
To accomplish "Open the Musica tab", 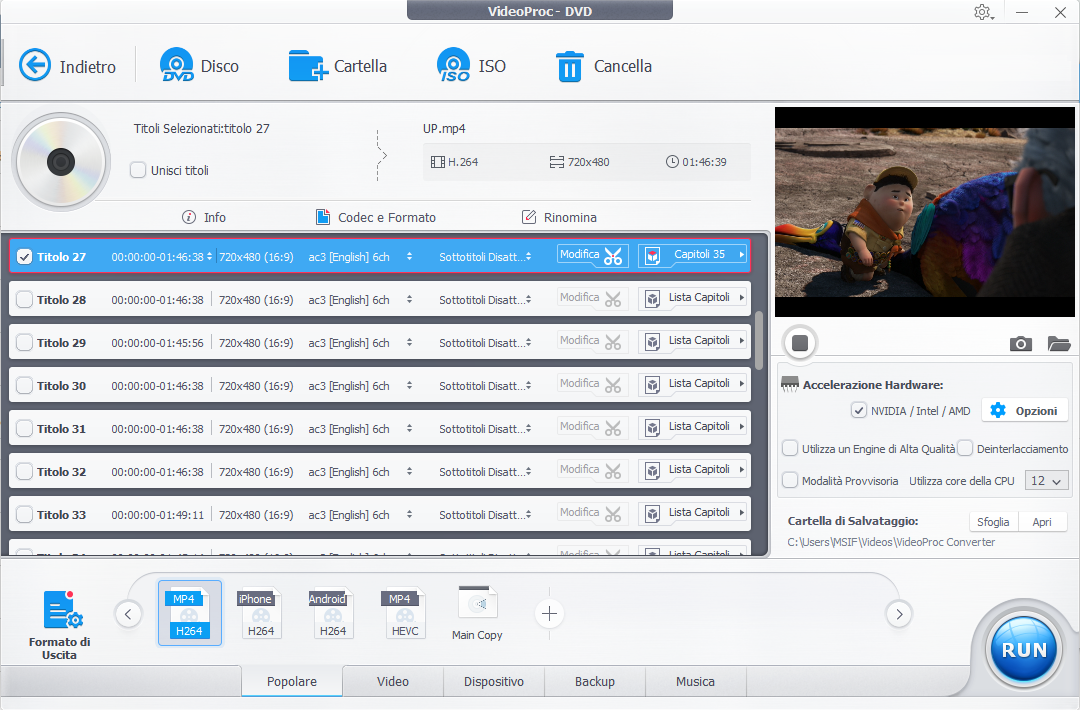I will pos(695,682).
